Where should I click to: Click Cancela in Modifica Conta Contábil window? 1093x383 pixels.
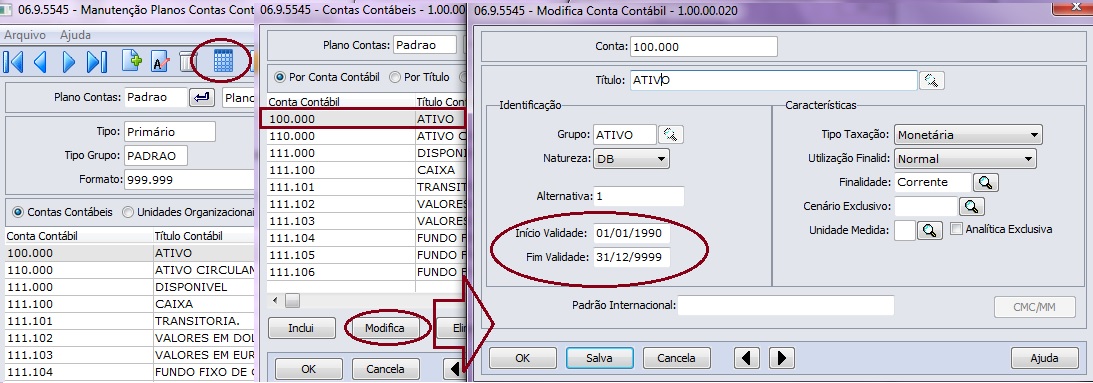676,358
